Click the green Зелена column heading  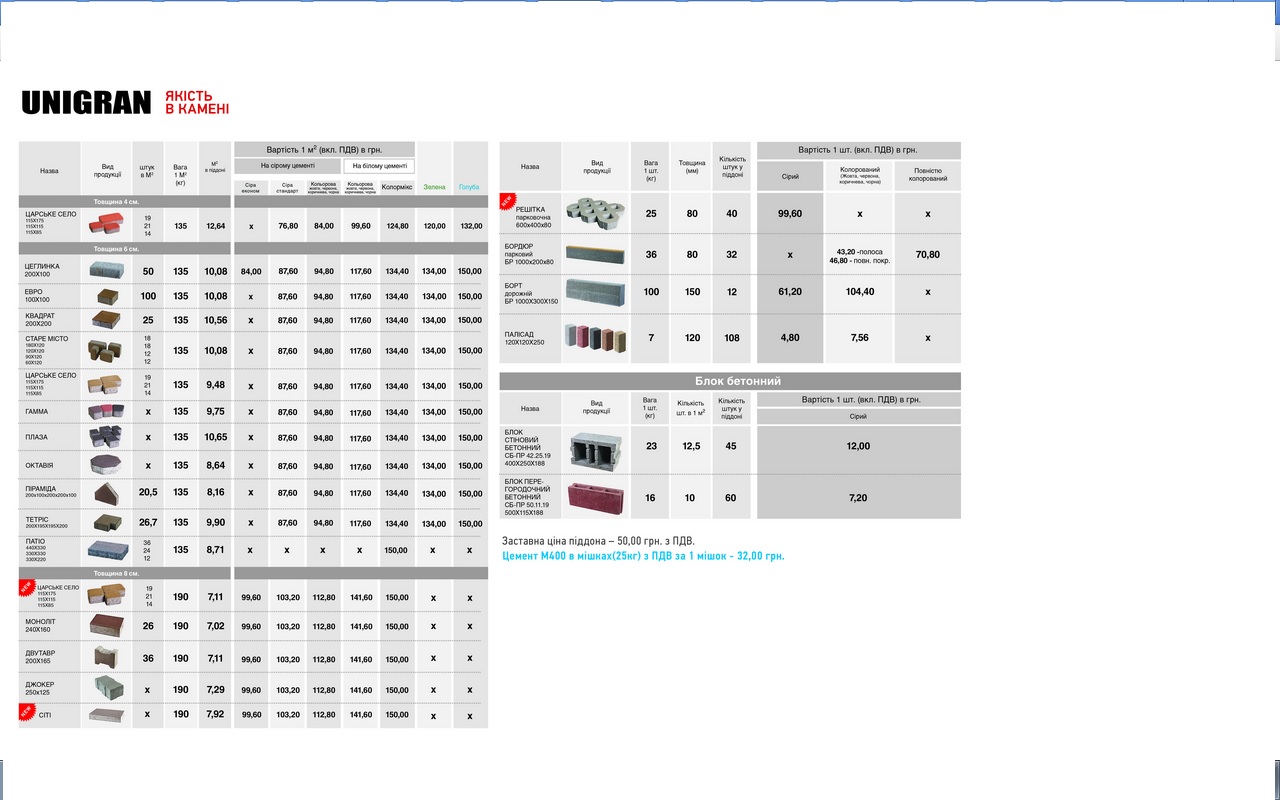[434, 187]
